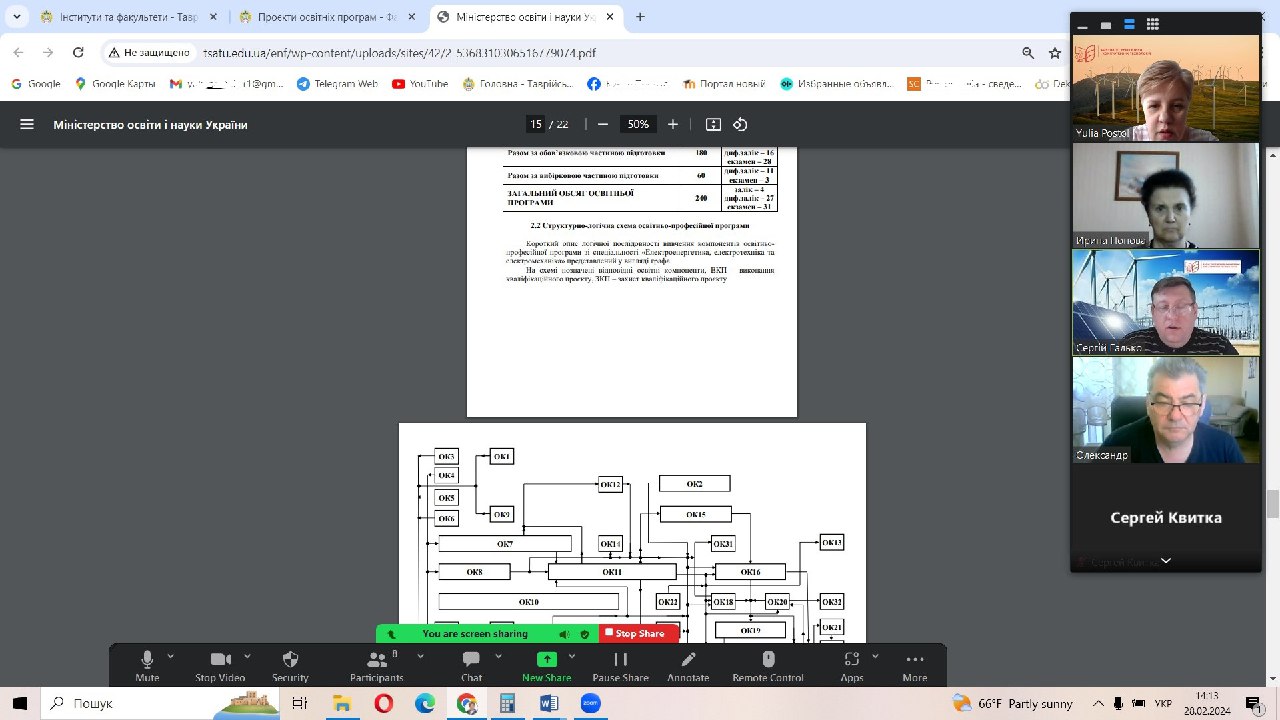Fit the PDF to page
The image size is (1280, 720).
[x=713, y=124]
